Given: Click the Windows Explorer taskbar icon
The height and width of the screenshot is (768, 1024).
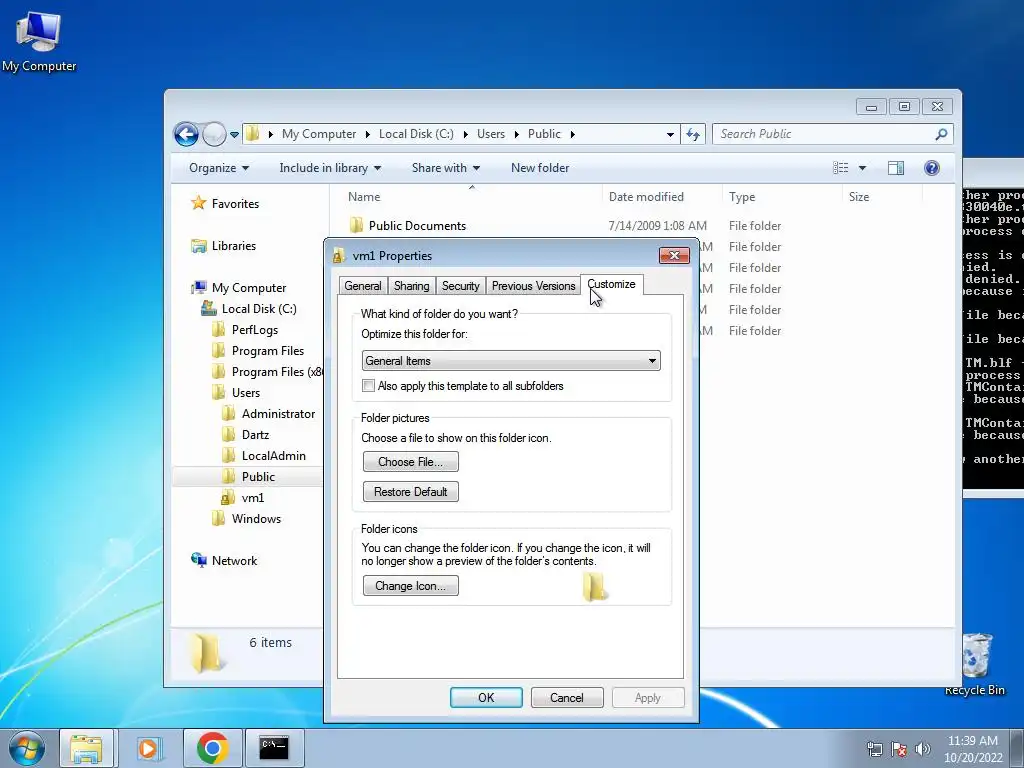Looking at the screenshot, I should [x=86, y=748].
